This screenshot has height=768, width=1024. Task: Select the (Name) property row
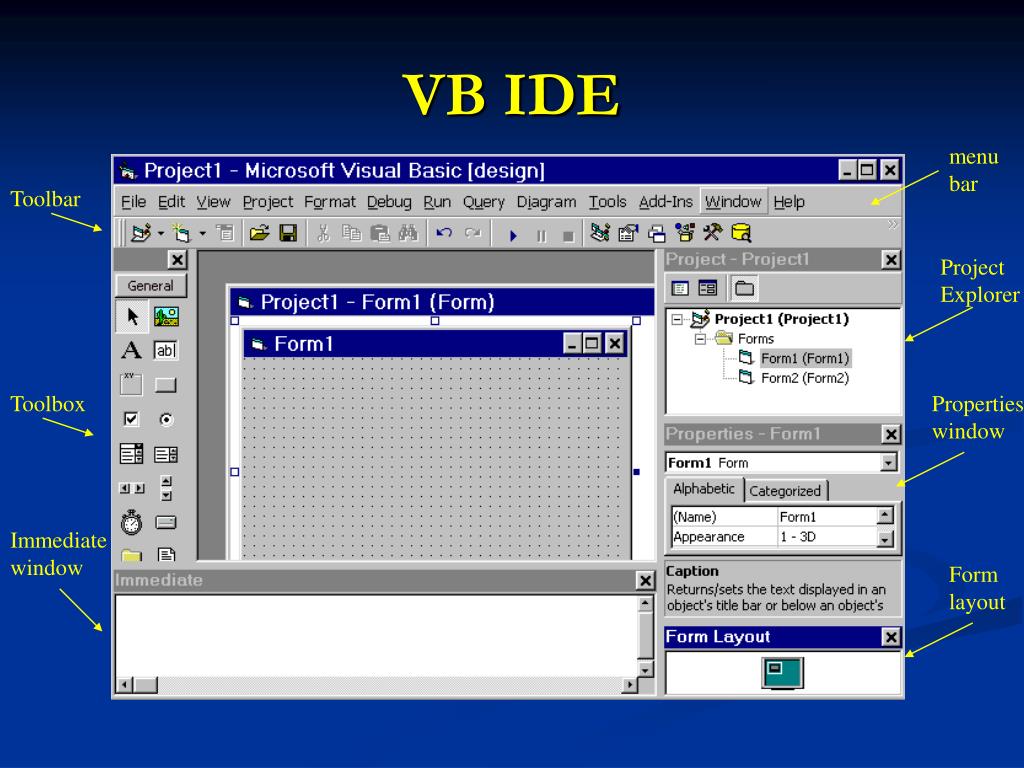(775, 517)
